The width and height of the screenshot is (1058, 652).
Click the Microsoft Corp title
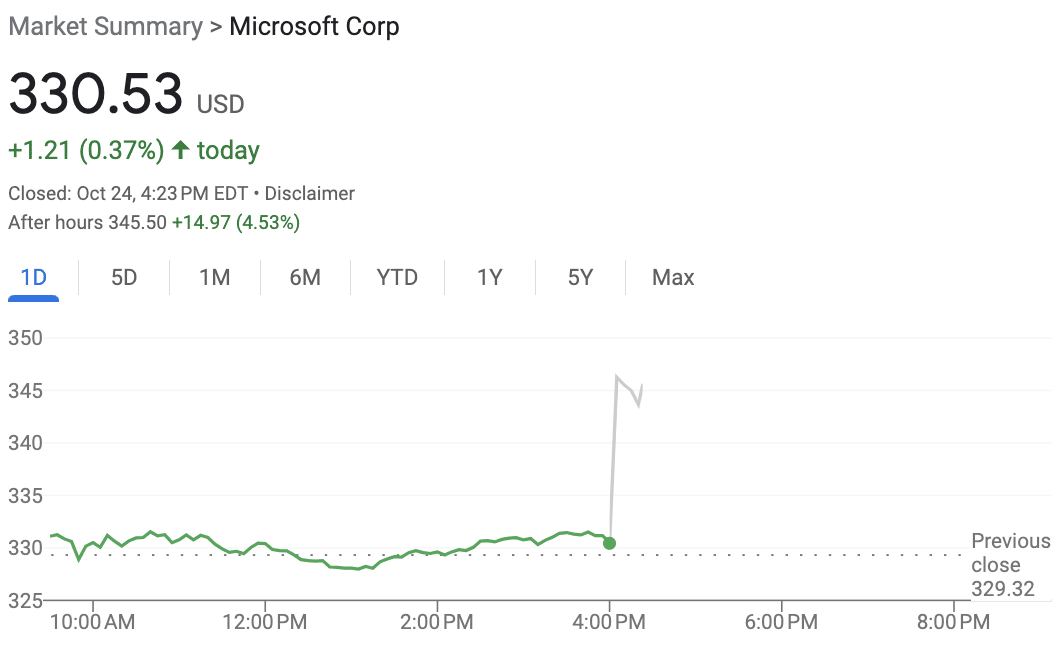coord(314,27)
